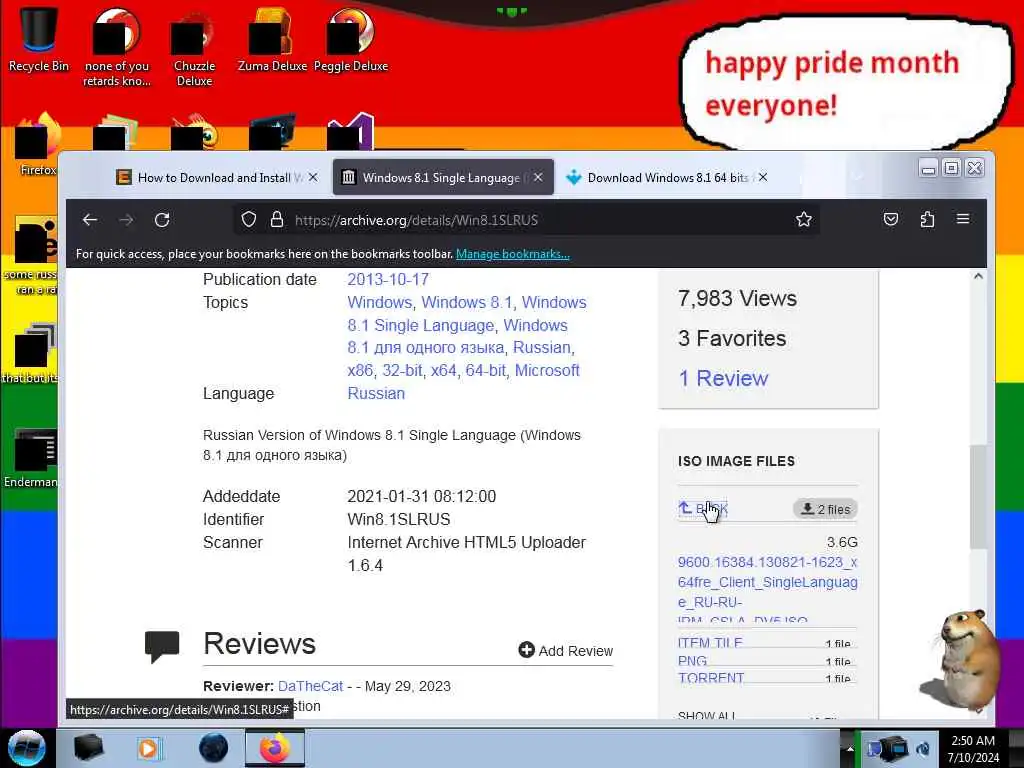The width and height of the screenshot is (1024, 768).
Task: Open the 'Windows 8.1' topic link
Action: click(467, 302)
